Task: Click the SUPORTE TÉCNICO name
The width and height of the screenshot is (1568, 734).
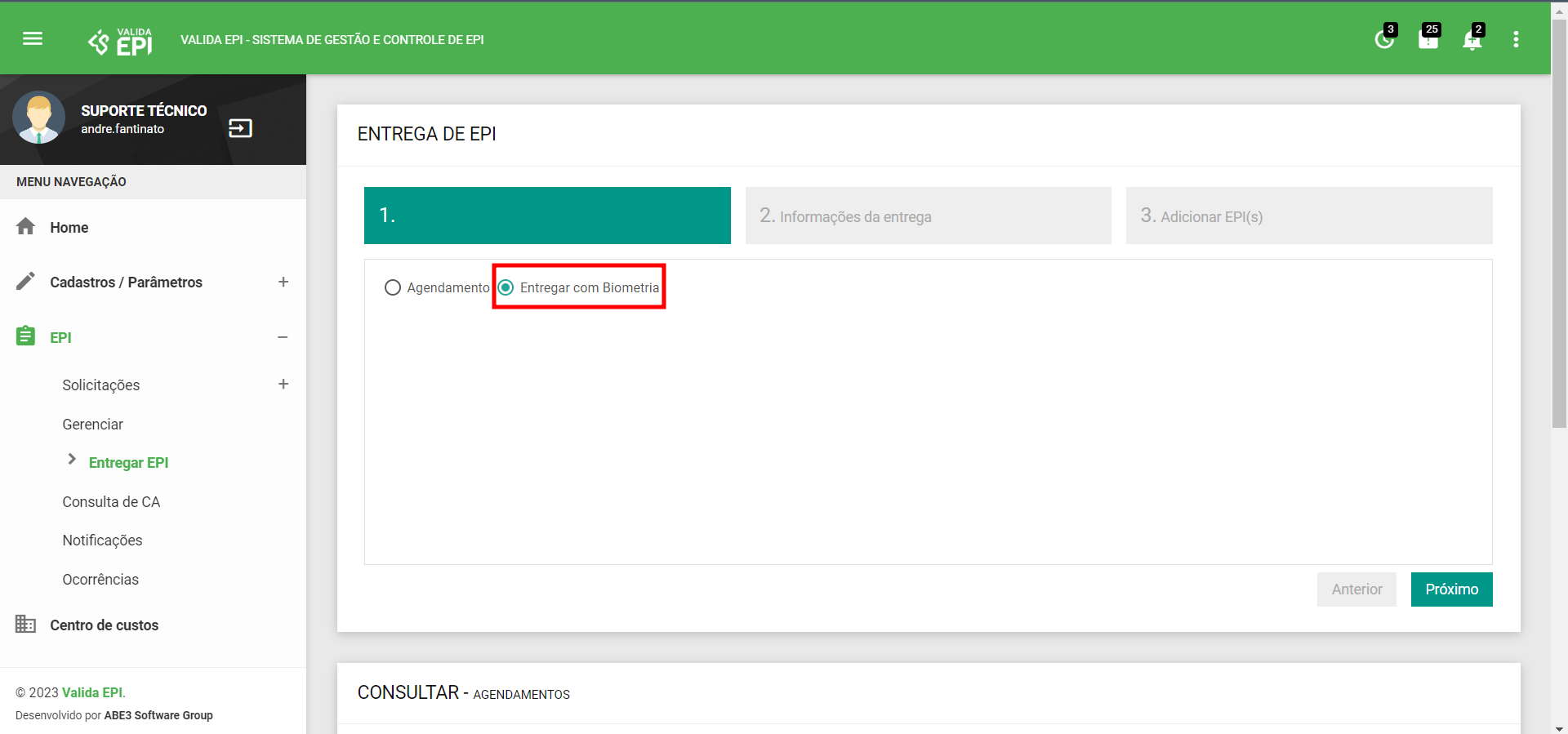Action: [144, 110]
